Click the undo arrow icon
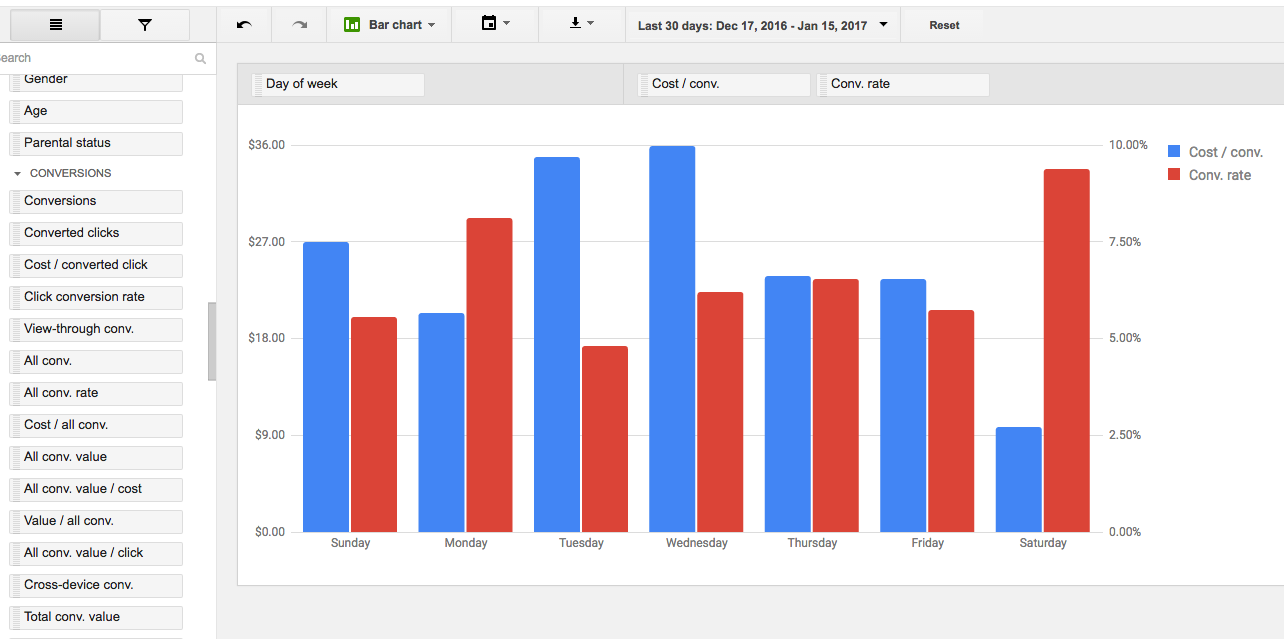The image size is (1284, 639). tap(244, 25)
